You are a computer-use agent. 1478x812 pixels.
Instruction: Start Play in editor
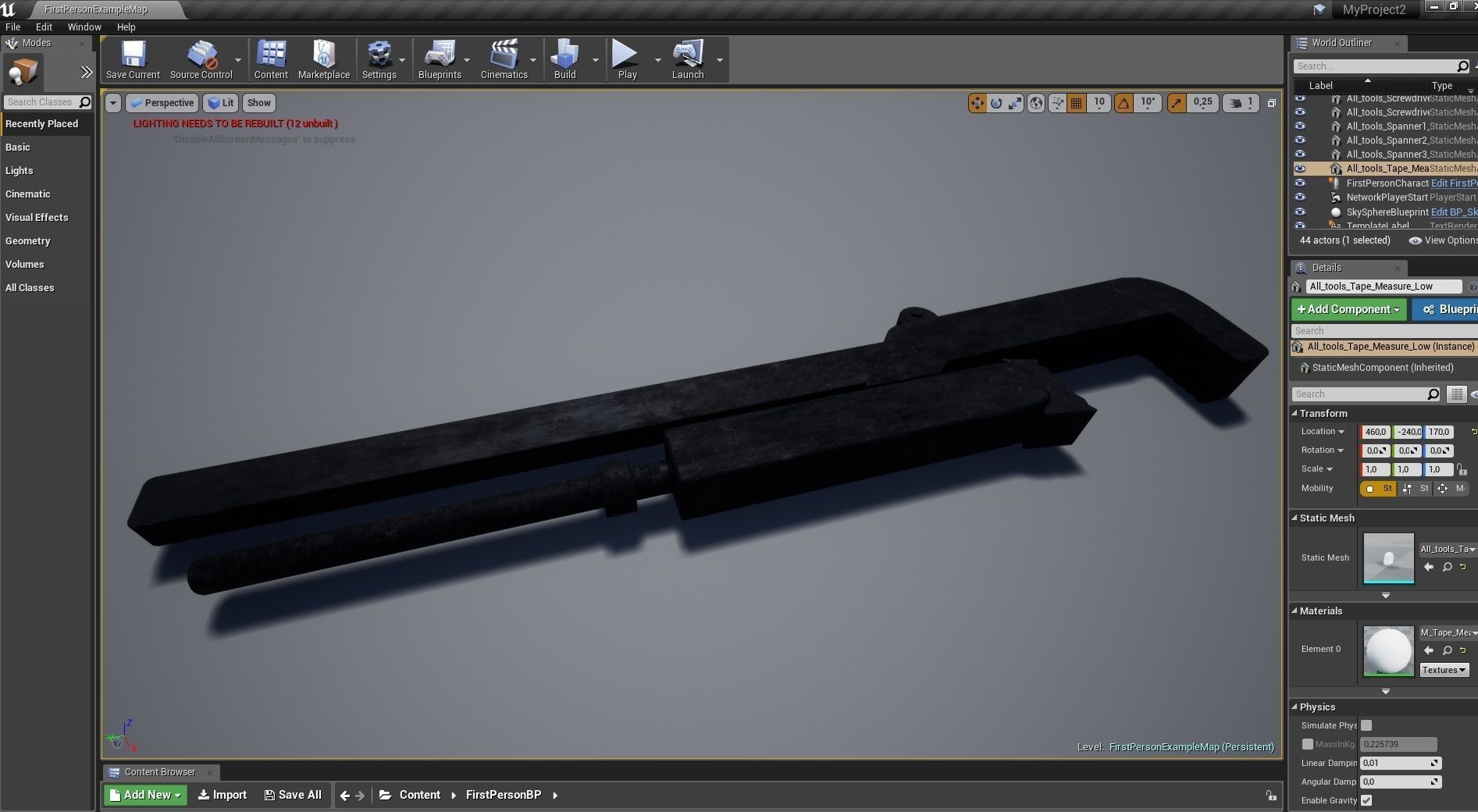[x=627, y=59]
